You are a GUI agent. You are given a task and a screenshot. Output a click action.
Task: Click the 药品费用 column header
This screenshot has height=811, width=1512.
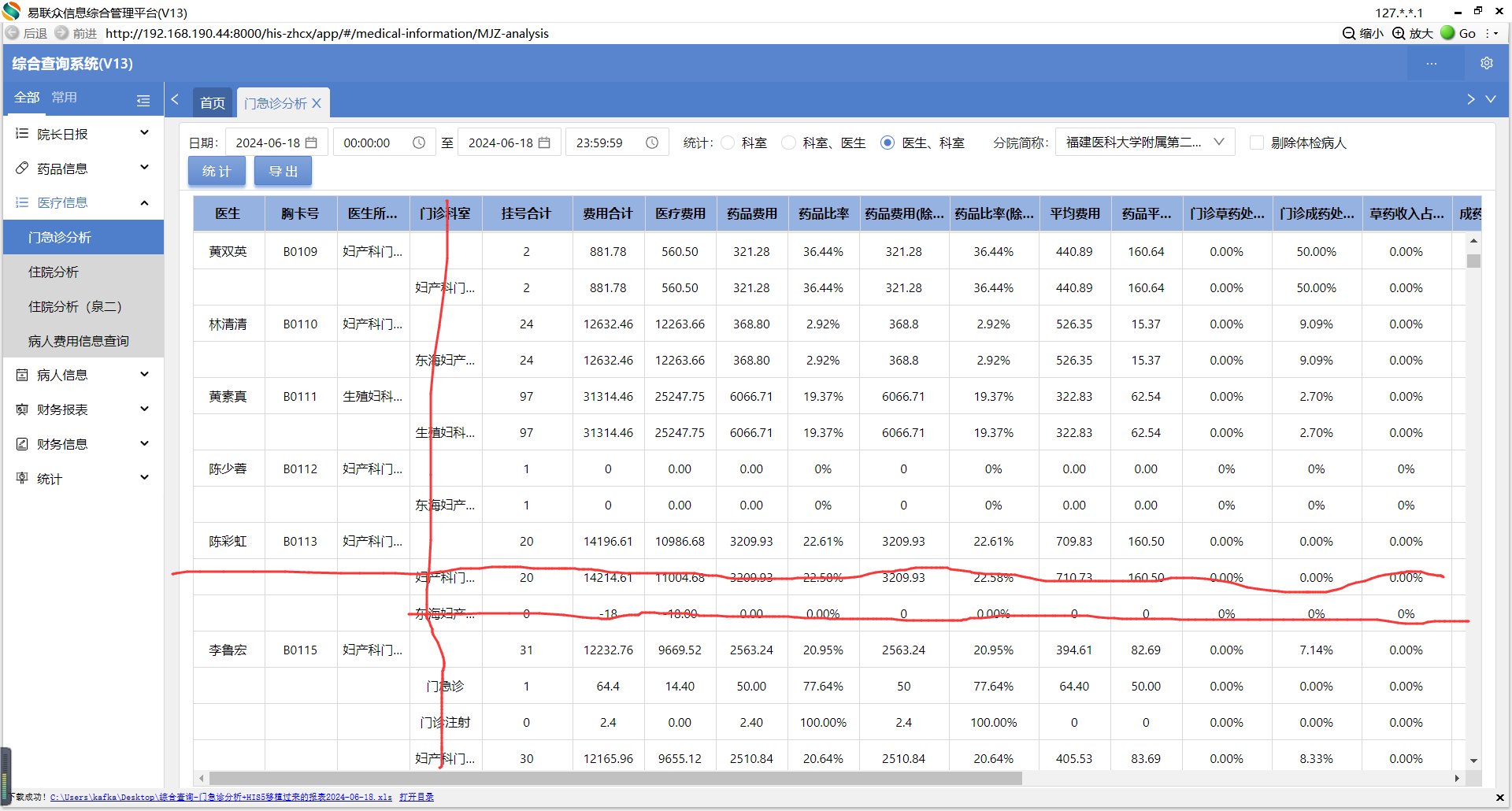pos(752,213)
